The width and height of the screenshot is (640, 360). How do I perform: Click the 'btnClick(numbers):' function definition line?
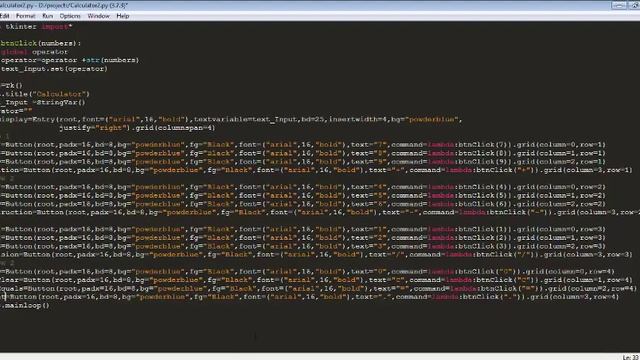pyautogui.click(x=41, y=43)
